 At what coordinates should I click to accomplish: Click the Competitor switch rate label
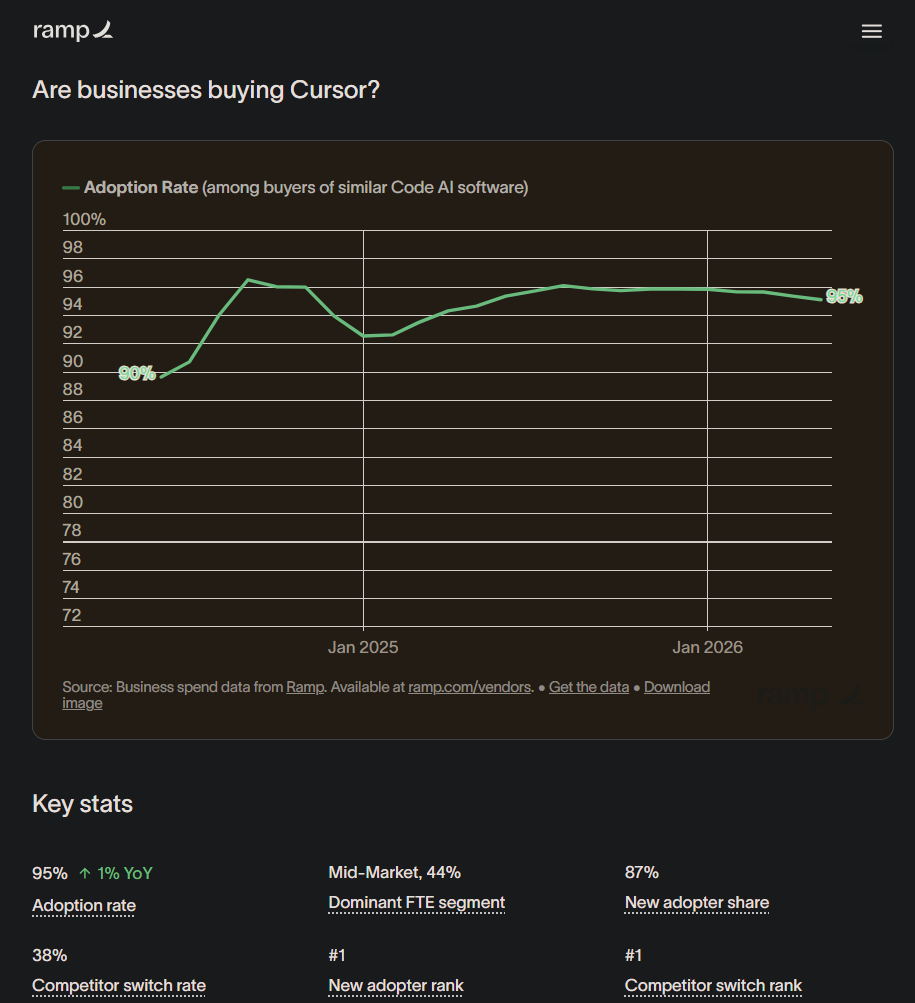tap(119, 986)
